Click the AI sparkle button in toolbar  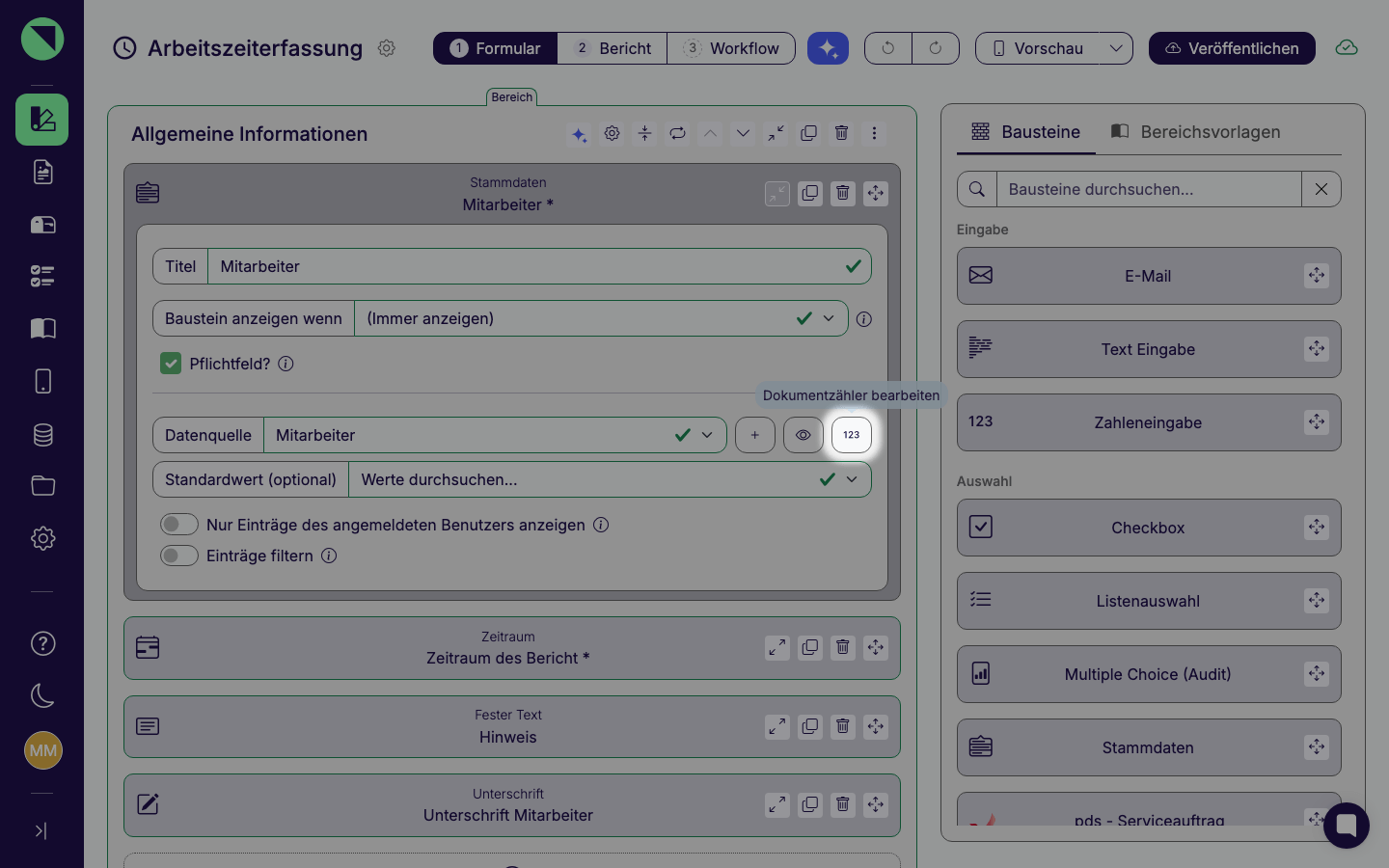pos(828,48)
